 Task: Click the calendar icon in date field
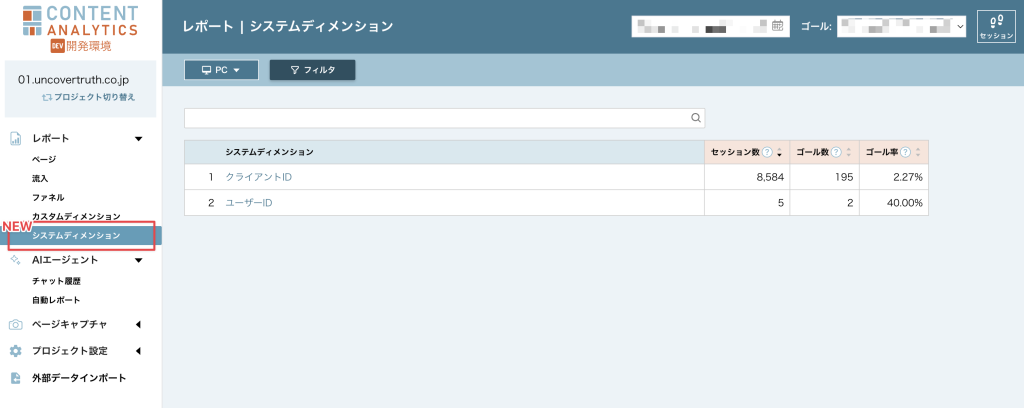point(777,26)
